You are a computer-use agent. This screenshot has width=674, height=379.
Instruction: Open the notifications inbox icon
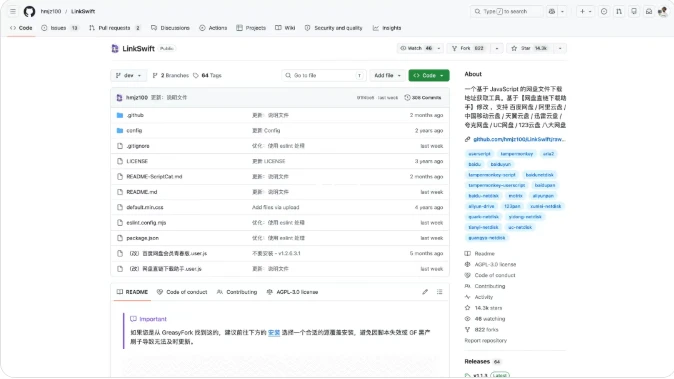[x=649, y=11]
